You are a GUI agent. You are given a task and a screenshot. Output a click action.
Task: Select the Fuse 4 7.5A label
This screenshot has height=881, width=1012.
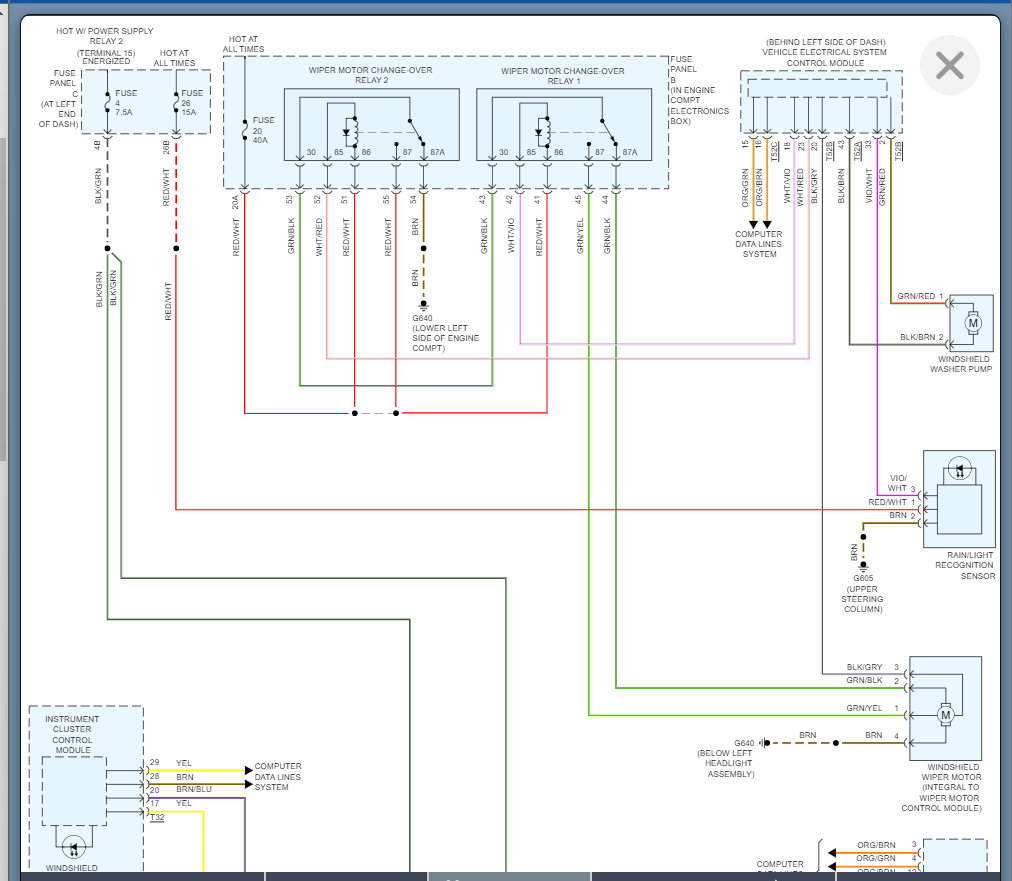[x=125, y=102]
